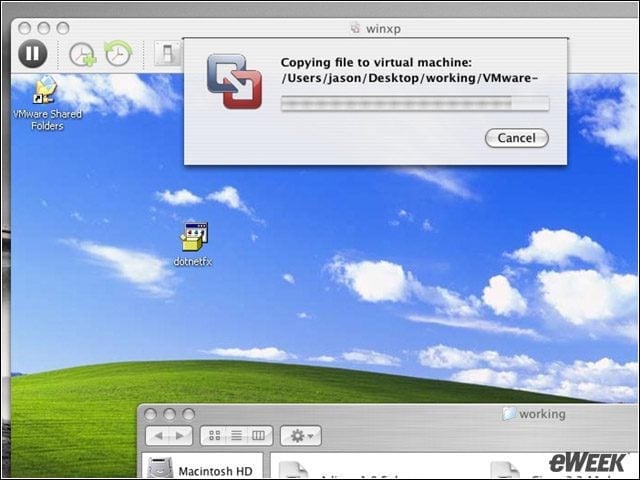Open the Finder gear action menu
This screenshot has height=480, width=640.
[301, 436]
